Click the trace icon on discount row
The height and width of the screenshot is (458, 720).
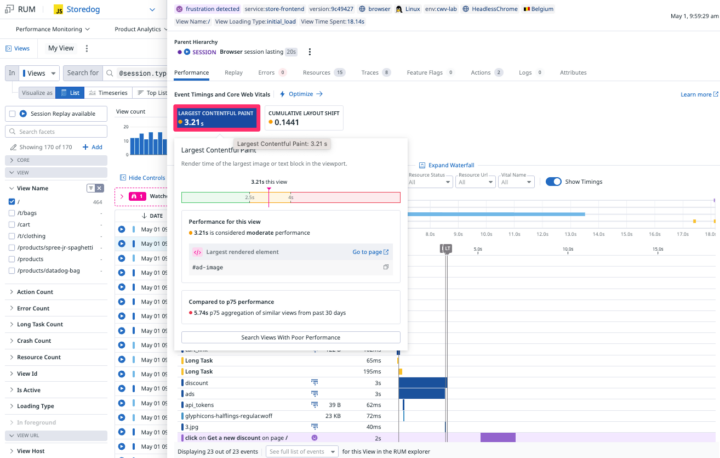click(315, 383)
